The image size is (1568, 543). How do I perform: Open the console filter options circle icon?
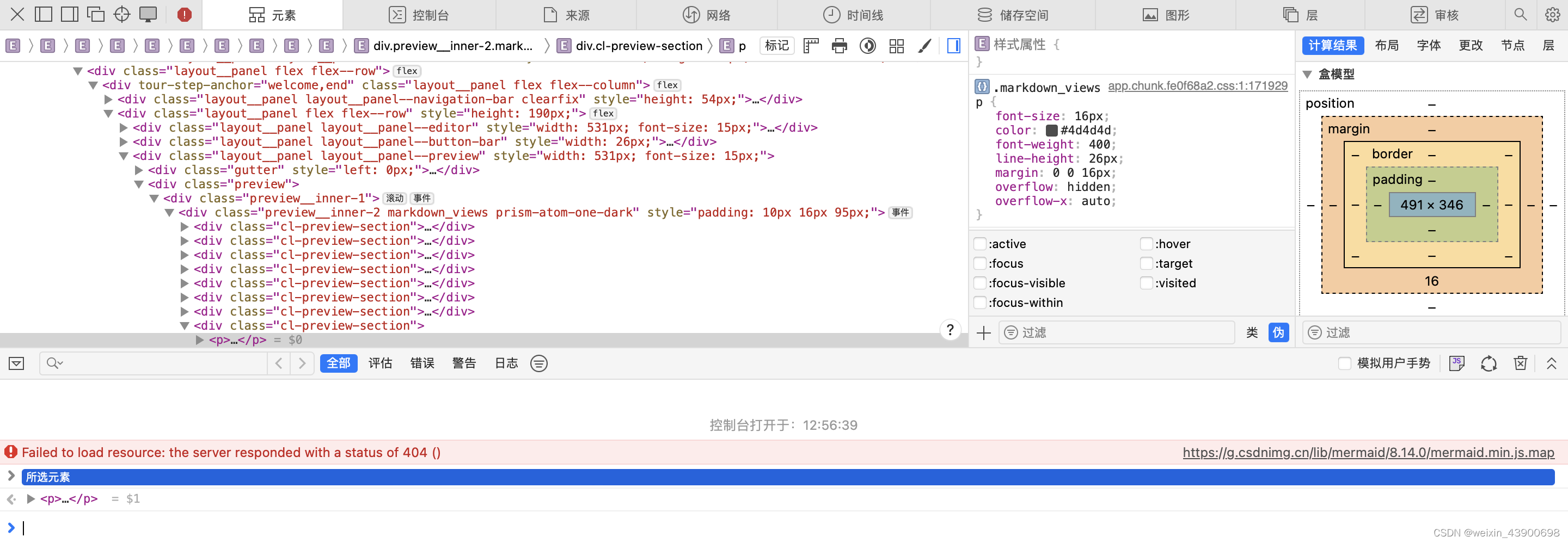coord(538,363)
